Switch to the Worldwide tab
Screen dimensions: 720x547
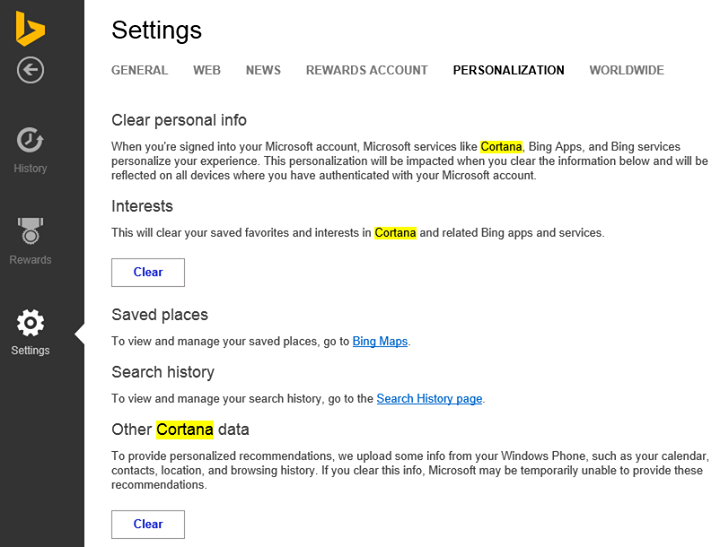point(627,70)
